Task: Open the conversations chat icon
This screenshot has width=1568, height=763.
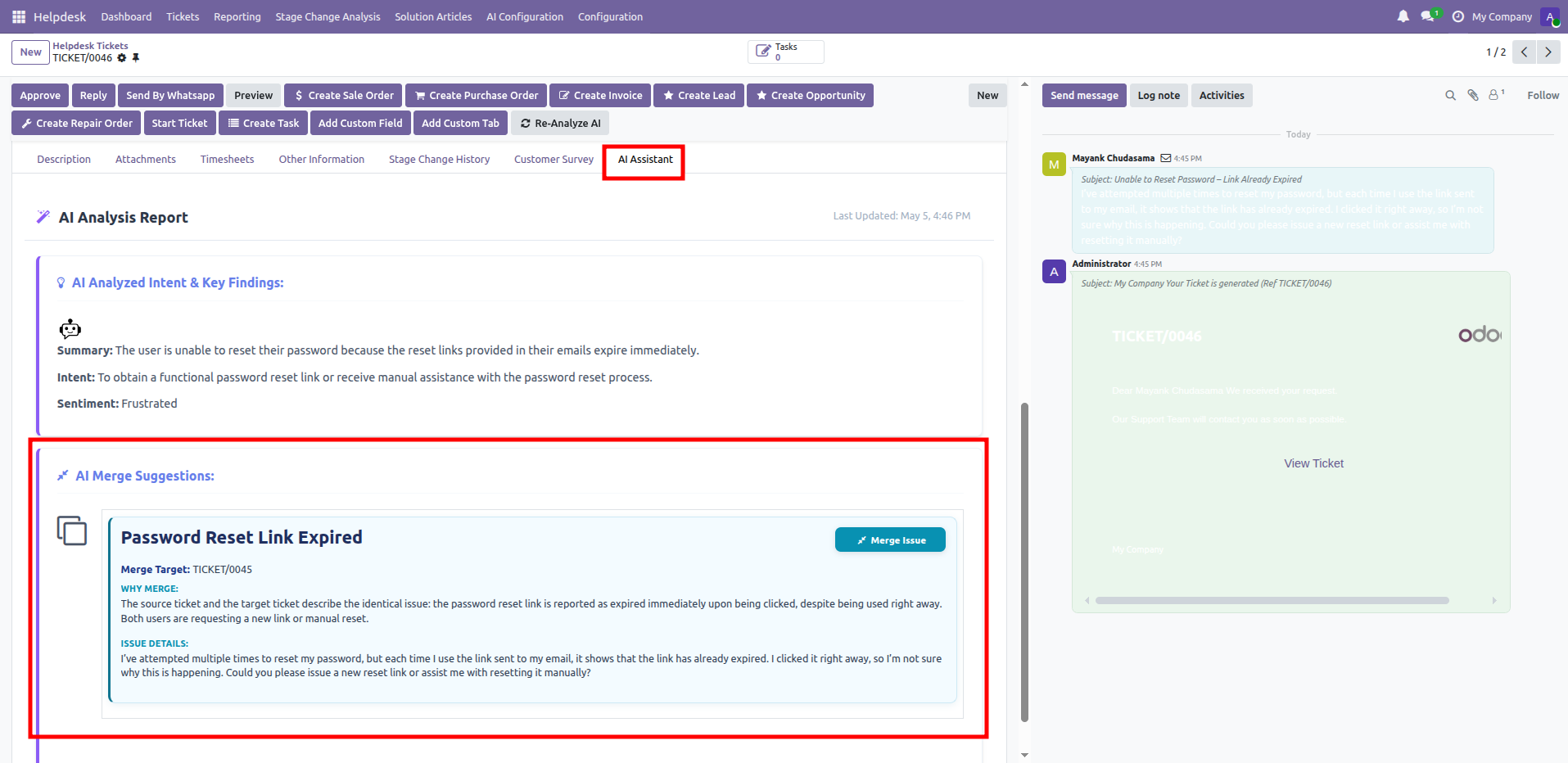Action: tap(1430, 16)
